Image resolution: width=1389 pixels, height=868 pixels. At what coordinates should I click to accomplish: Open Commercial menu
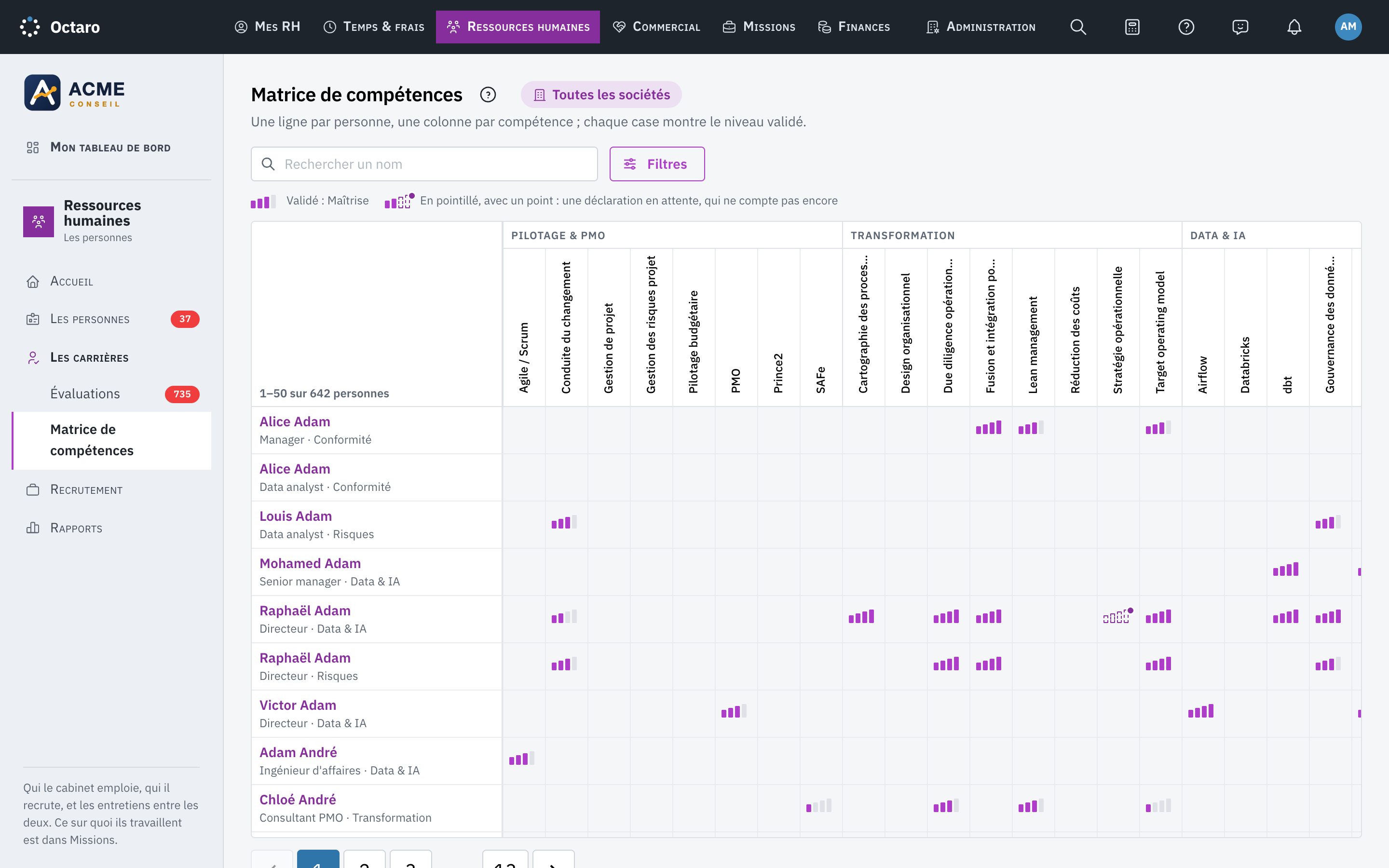[656, 27]
